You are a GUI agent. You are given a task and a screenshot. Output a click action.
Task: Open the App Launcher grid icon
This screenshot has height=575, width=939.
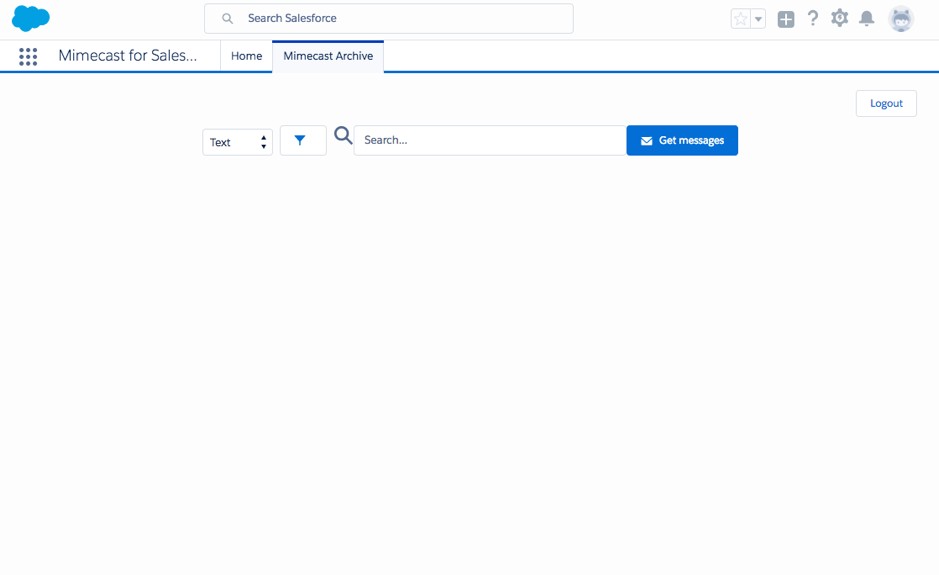pyautogui.click(x=28, y=56)
